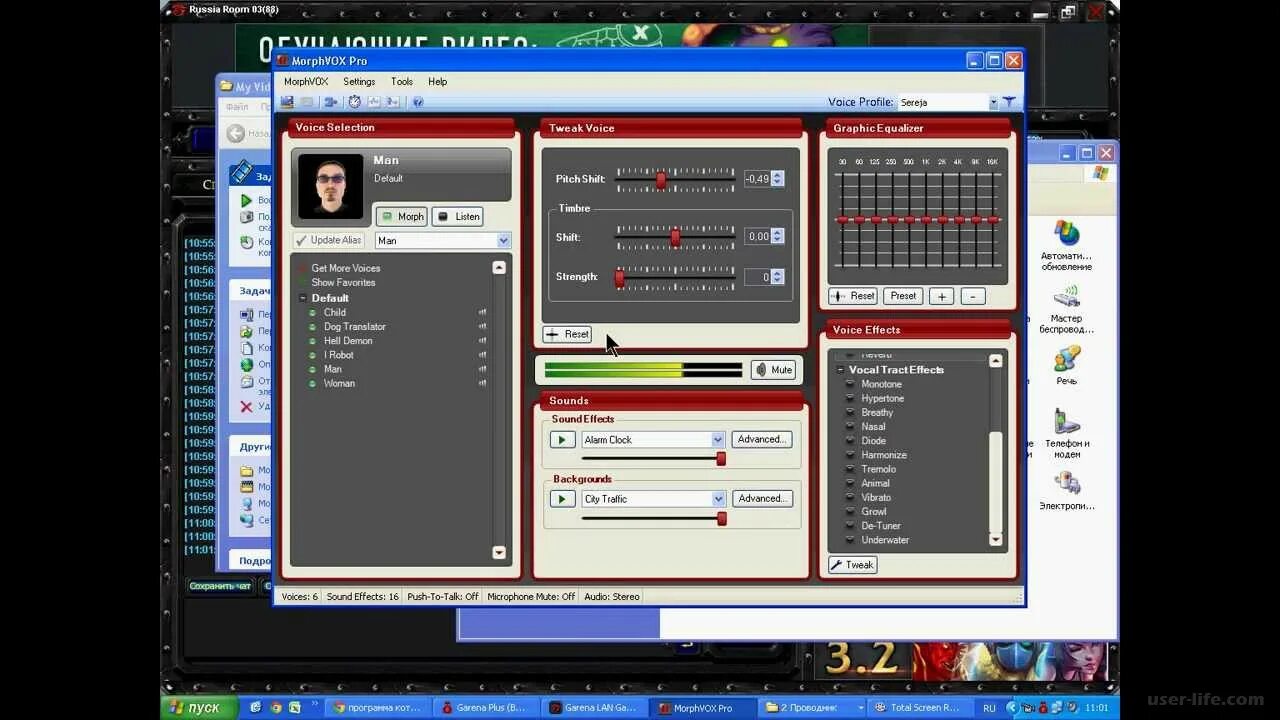The image size is (1280, 720).
Task: Click the voice list scroll-up arrow
Action: coord(499,267)
